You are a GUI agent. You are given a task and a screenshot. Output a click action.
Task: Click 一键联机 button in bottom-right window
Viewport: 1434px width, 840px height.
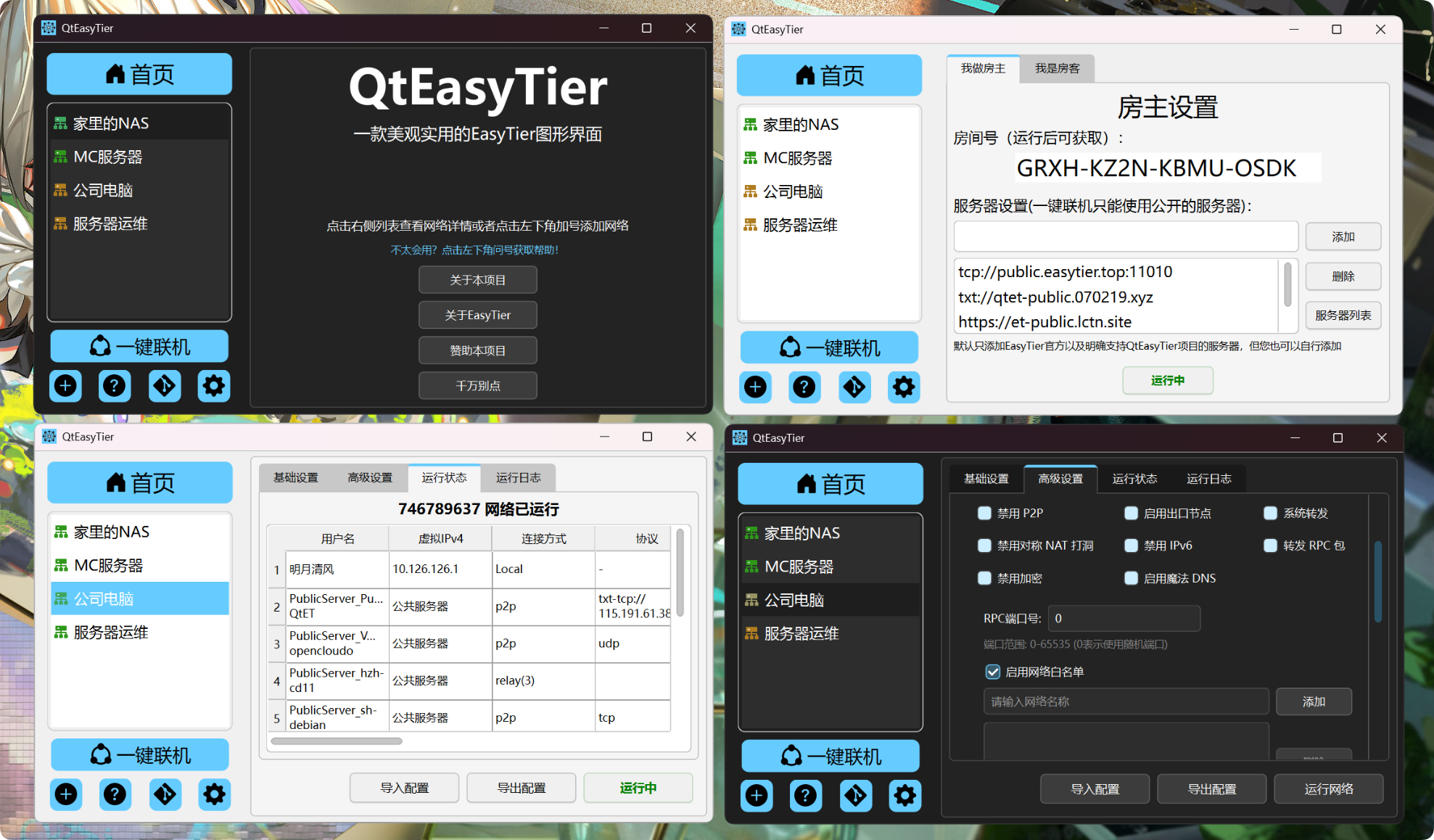pos(831,757)
